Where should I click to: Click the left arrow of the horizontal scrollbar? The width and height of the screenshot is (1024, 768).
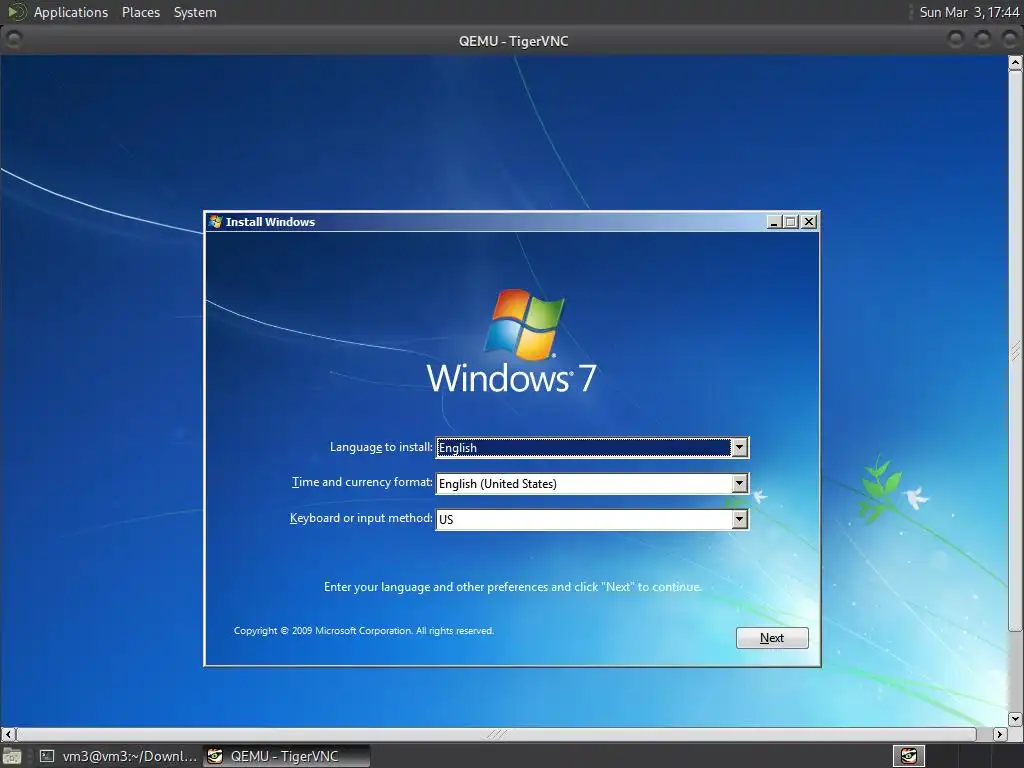click(8, 734)
